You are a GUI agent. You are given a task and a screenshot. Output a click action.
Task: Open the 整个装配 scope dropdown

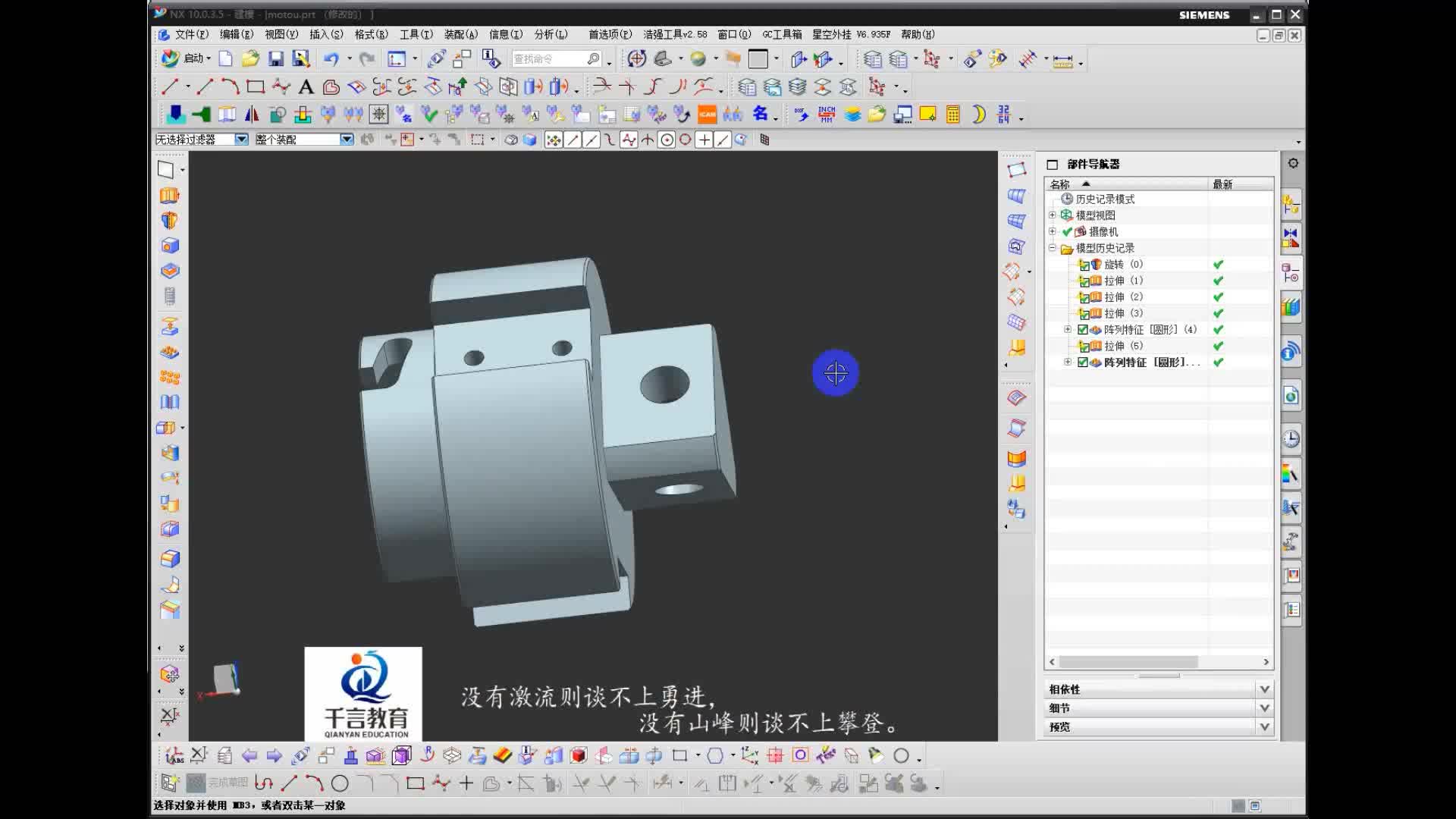coord(347,140)
